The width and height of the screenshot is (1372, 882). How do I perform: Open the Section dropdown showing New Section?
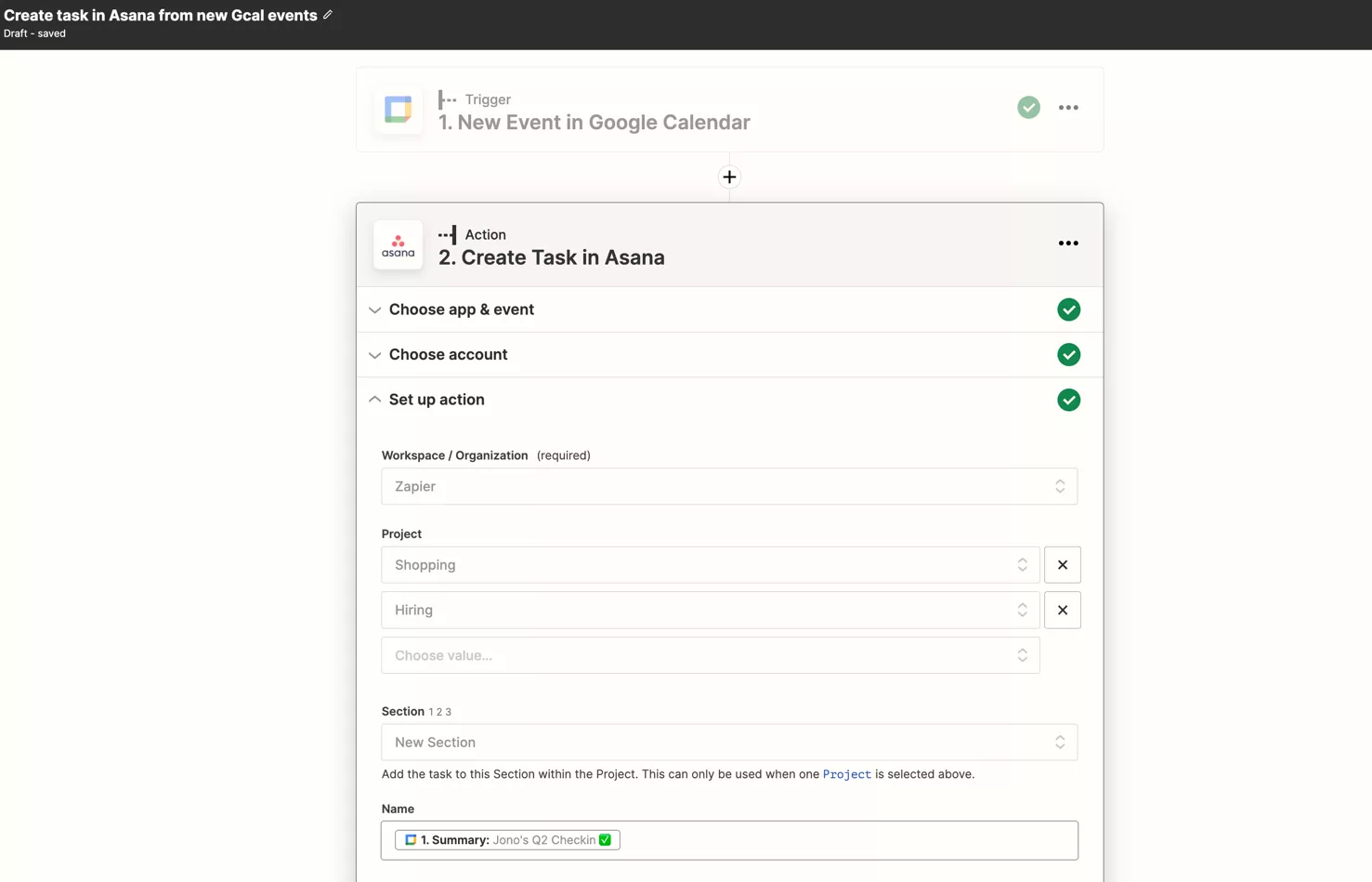pos(728,743)
